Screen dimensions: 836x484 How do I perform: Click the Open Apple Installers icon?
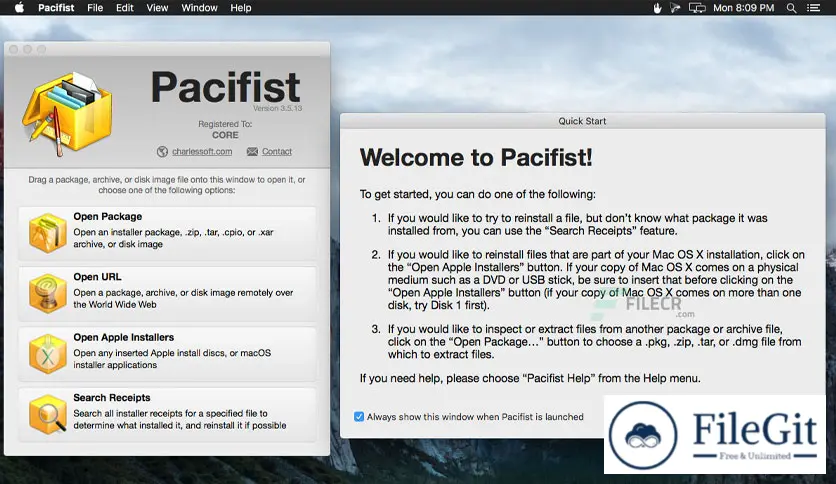point(47,354)
